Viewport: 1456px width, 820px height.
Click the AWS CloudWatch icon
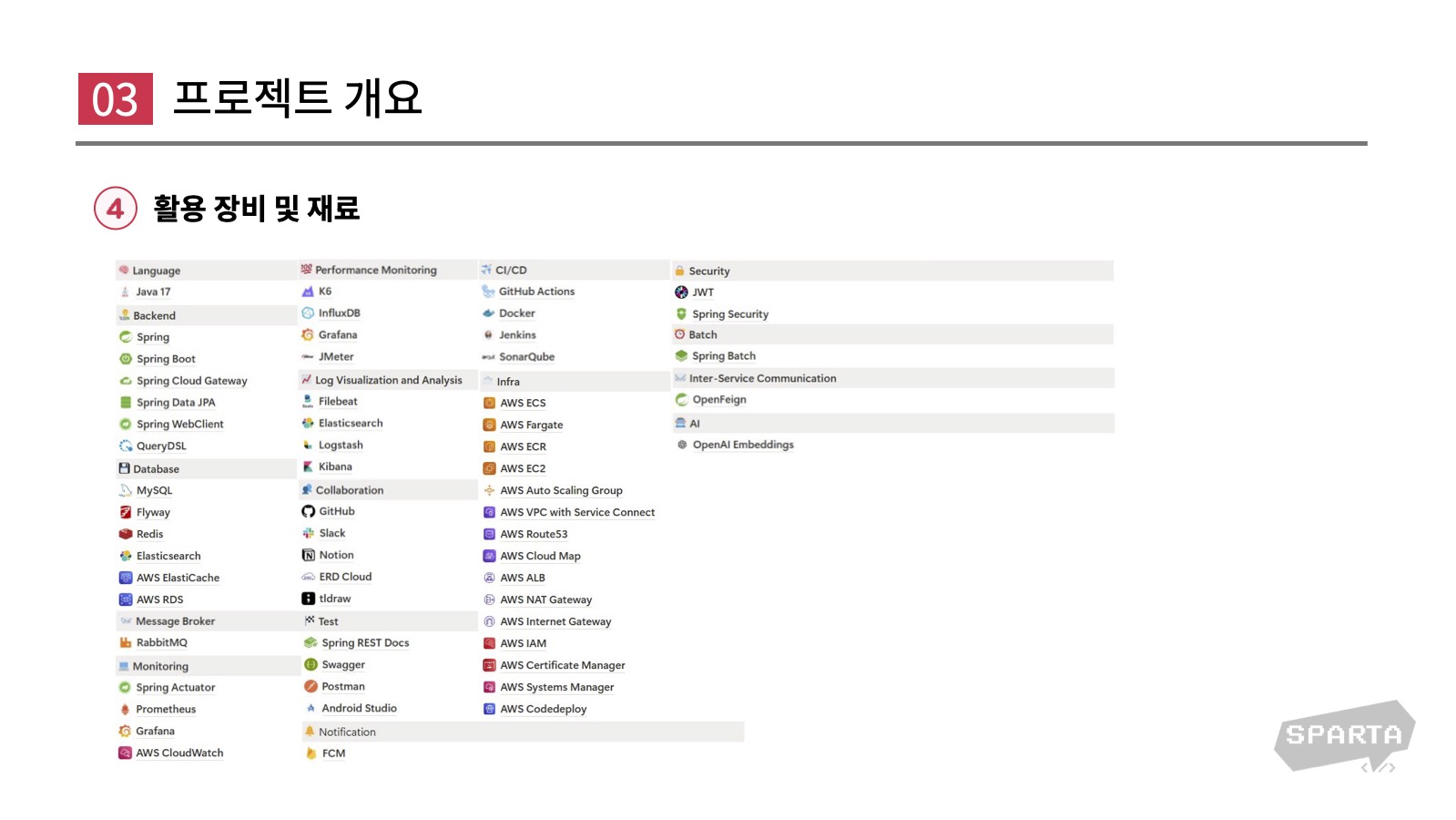pyautogui.click(x=125, y=753)
